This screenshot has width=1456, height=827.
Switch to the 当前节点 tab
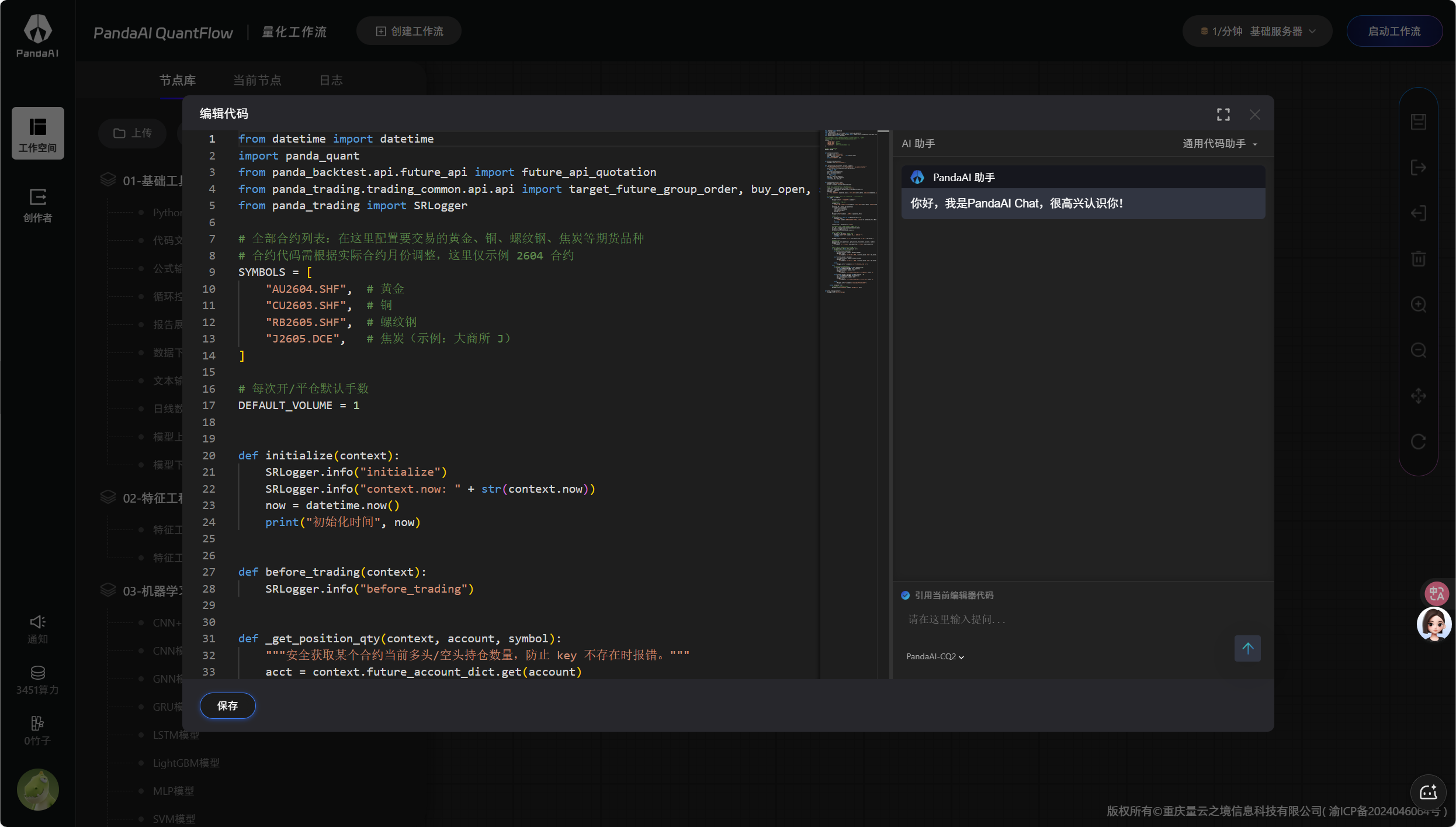click(x=258, y=80)
